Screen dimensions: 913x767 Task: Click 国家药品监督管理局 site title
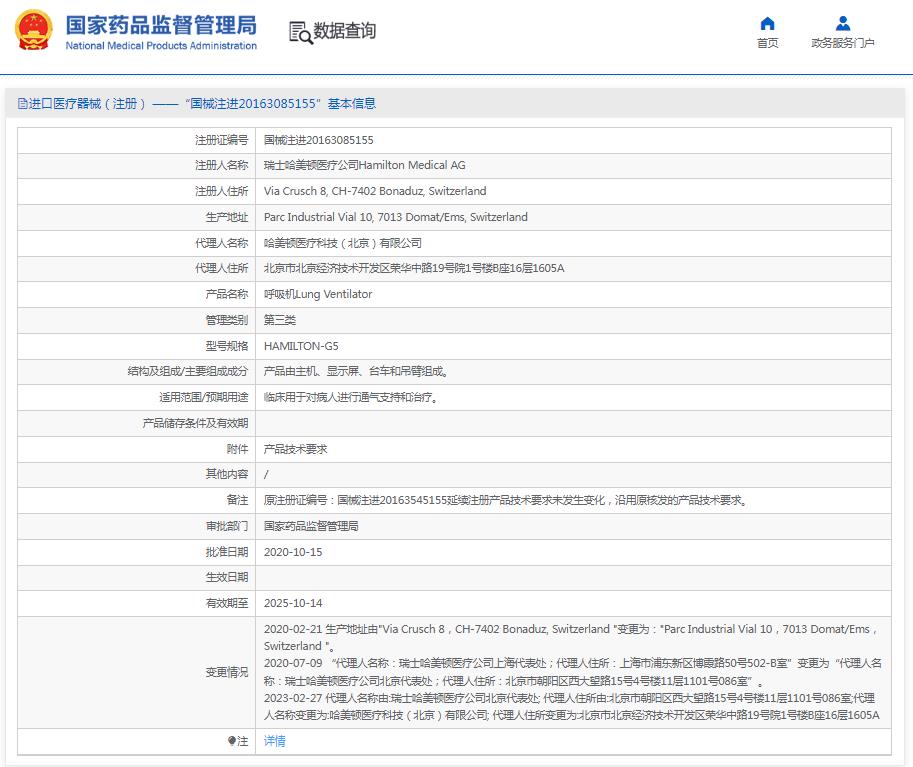(160, 25)
